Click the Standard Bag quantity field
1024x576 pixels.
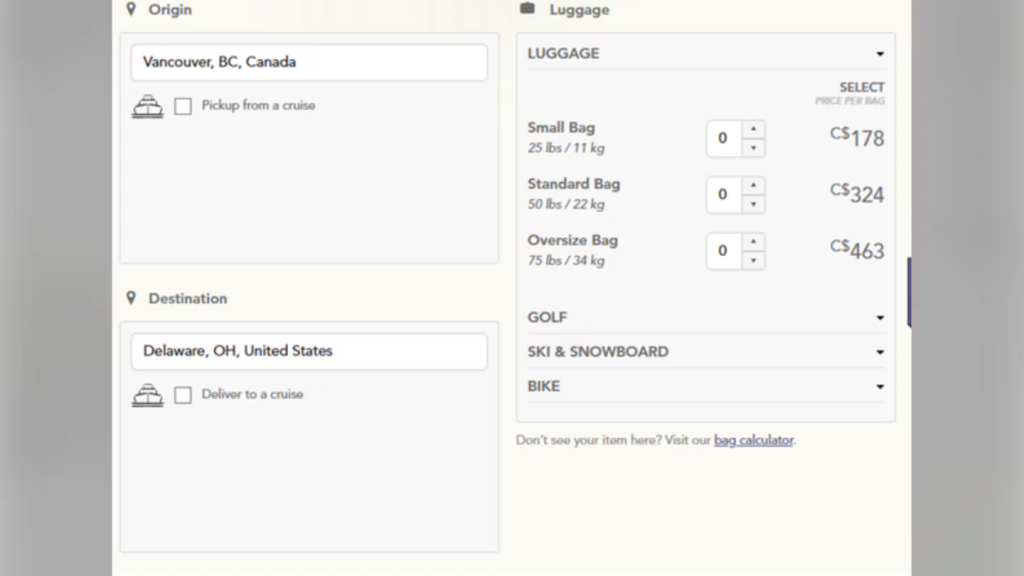point(724,195)
